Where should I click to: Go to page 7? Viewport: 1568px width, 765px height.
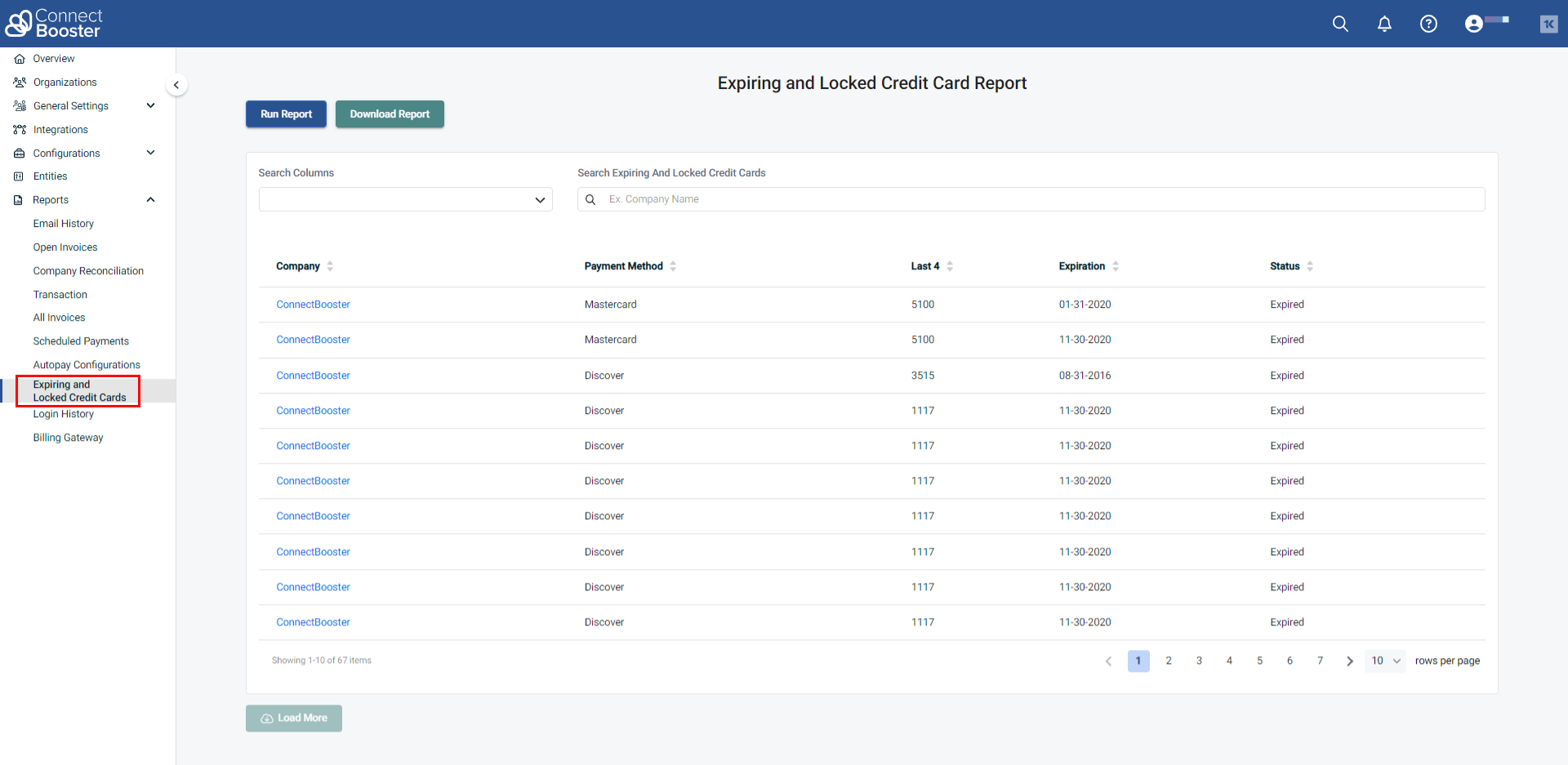point(1320,661)
